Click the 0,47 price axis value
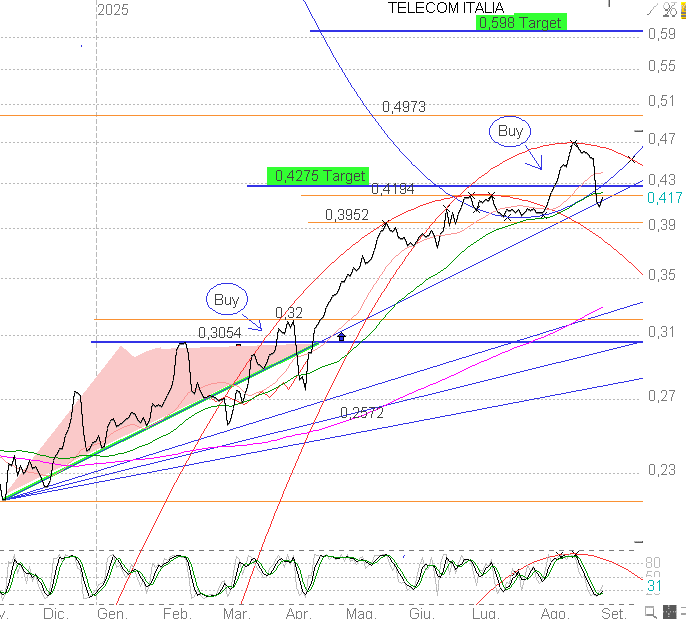 click(x=662, y=139)
